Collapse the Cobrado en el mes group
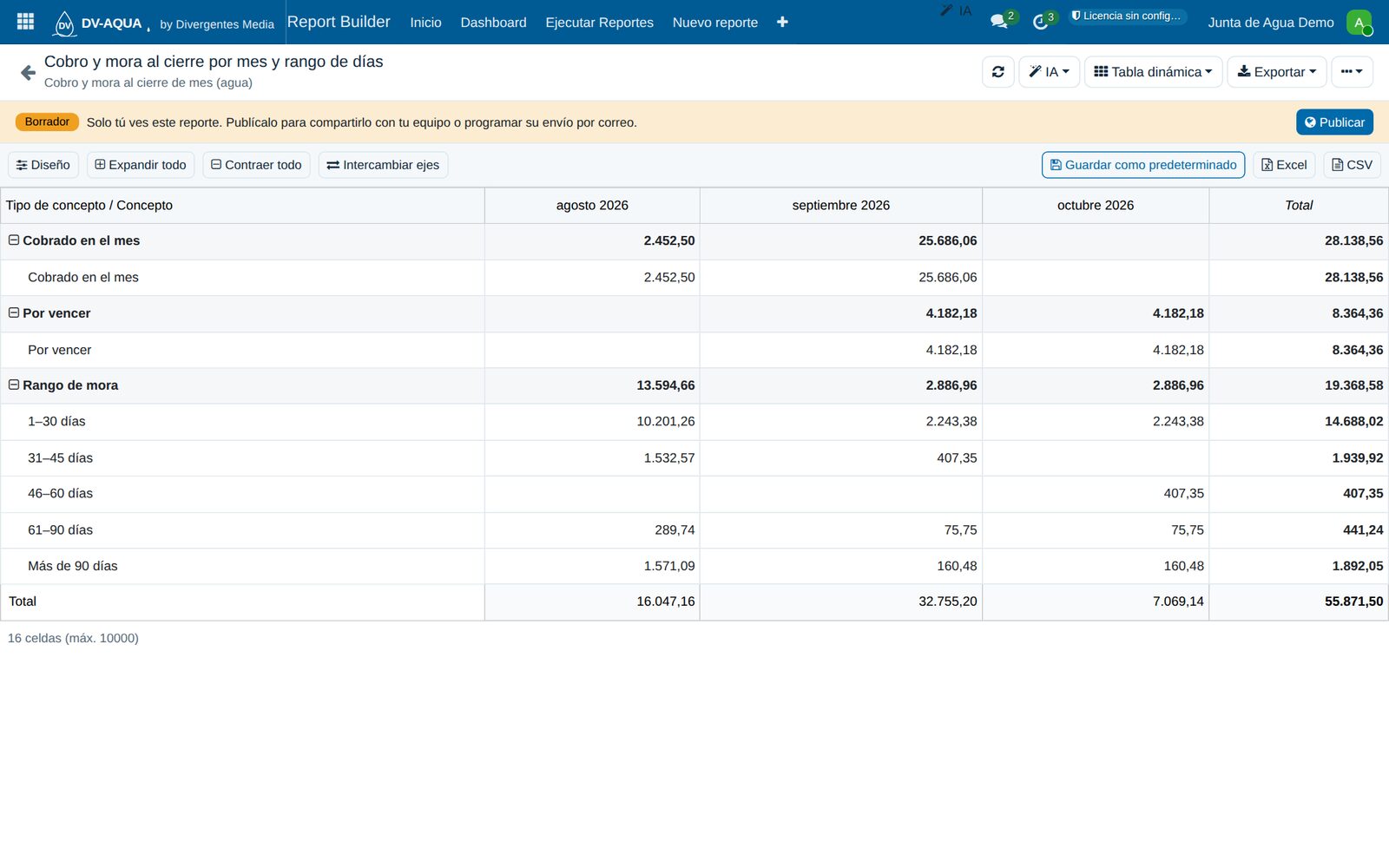Viewport: 1389px width, 868px height. click(x=14, y=240)
